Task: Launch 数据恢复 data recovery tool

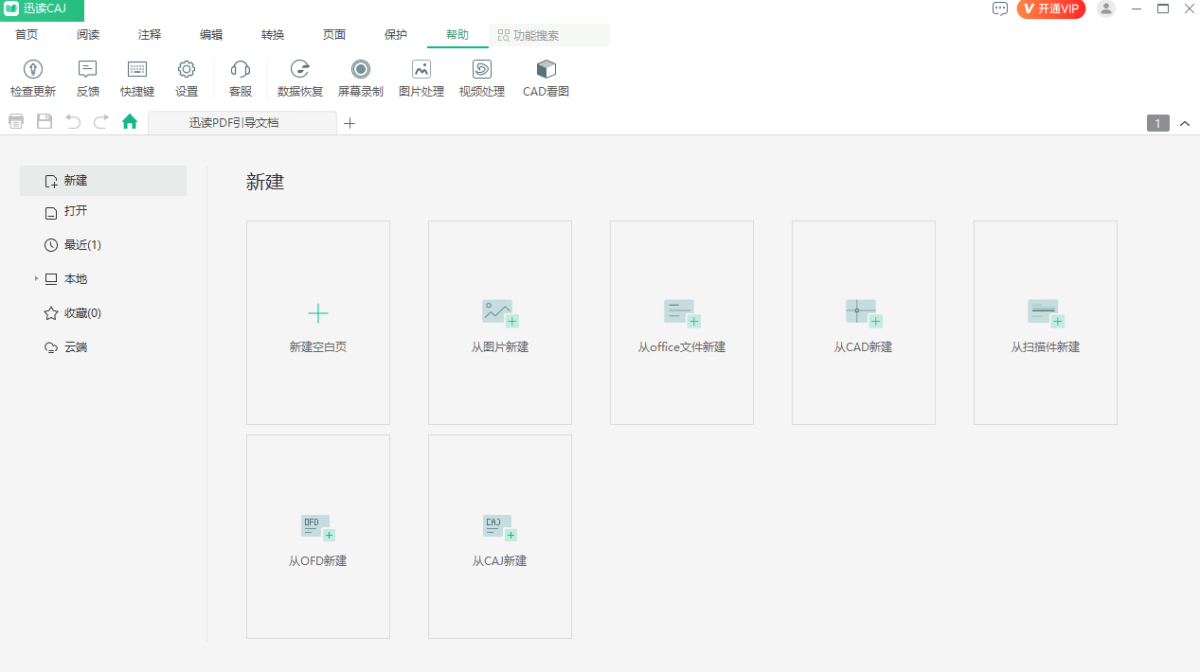Action: coord(300,70)
